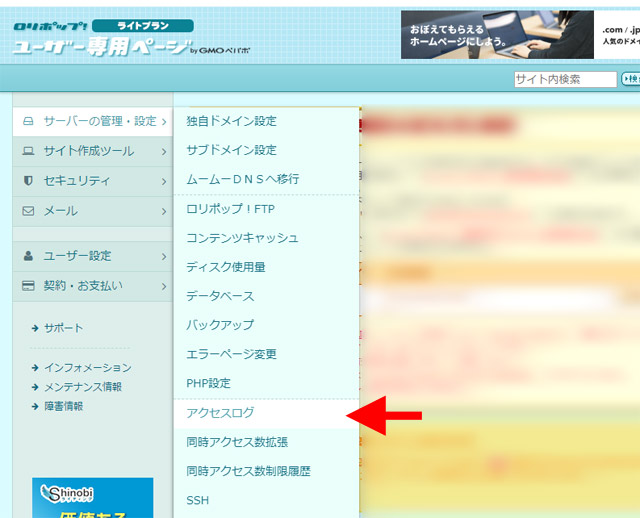640x518 pixels.
Task: Select アクセスログ from the server menu
Action: [x=220, y=413]
